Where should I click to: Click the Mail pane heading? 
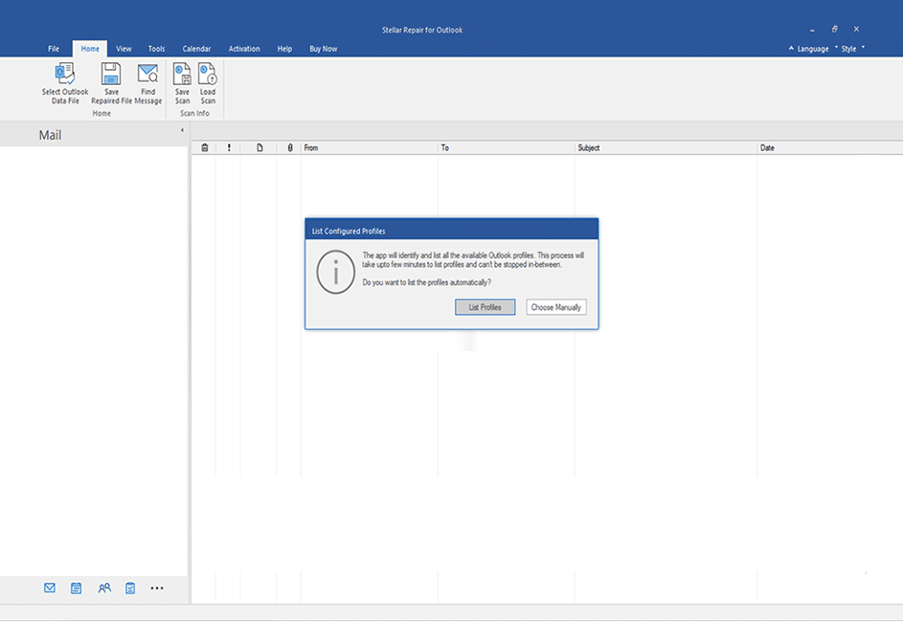pyautogui.click(x=50, y=135)
